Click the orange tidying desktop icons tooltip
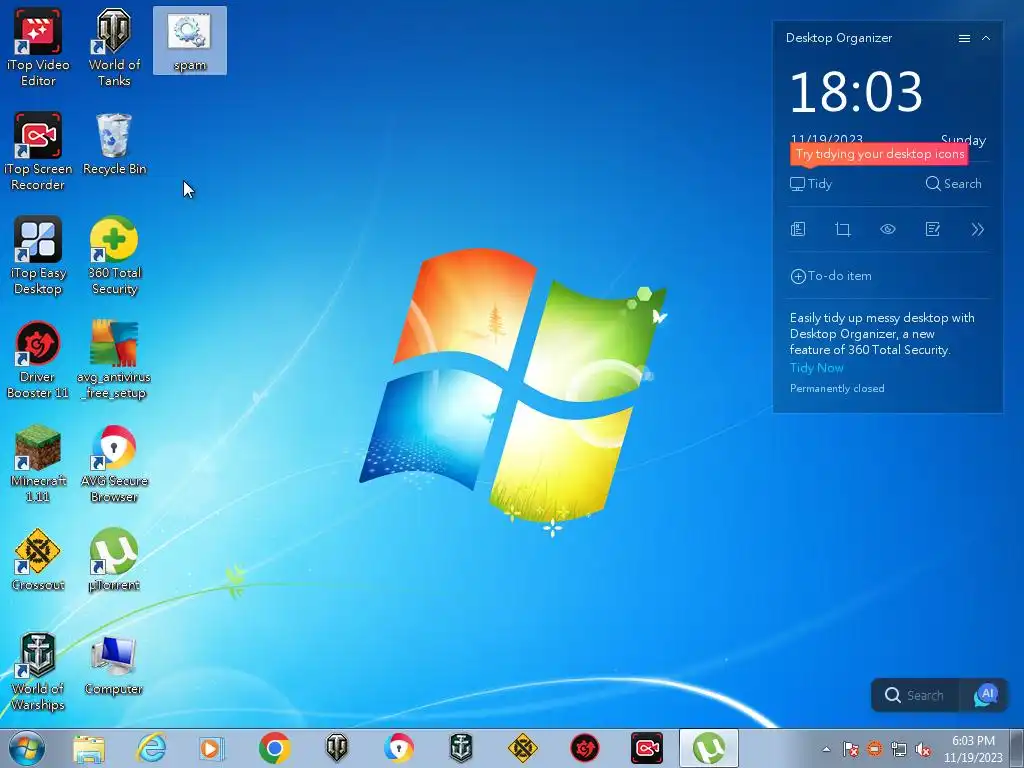Image resolution: width=1024 pixels, height=768 pixels. tap(879, 155)
